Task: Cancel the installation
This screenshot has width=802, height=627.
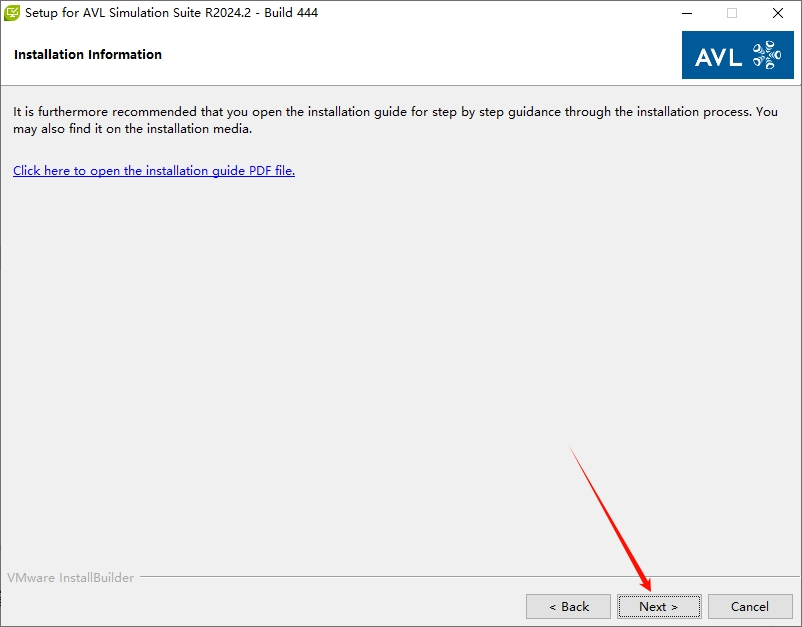Action: [x=749, y=606]
